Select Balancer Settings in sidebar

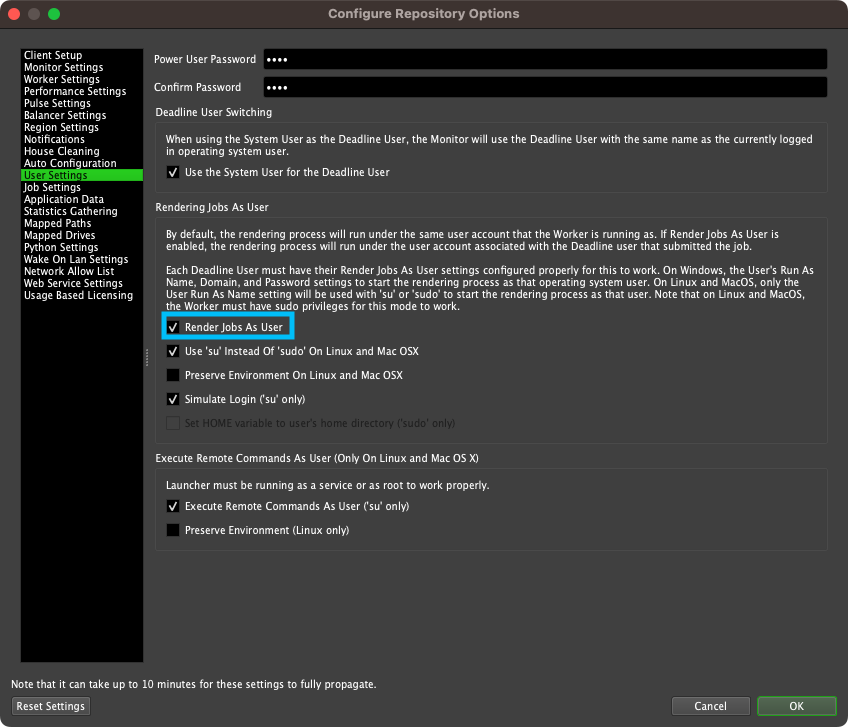(82, 115)
